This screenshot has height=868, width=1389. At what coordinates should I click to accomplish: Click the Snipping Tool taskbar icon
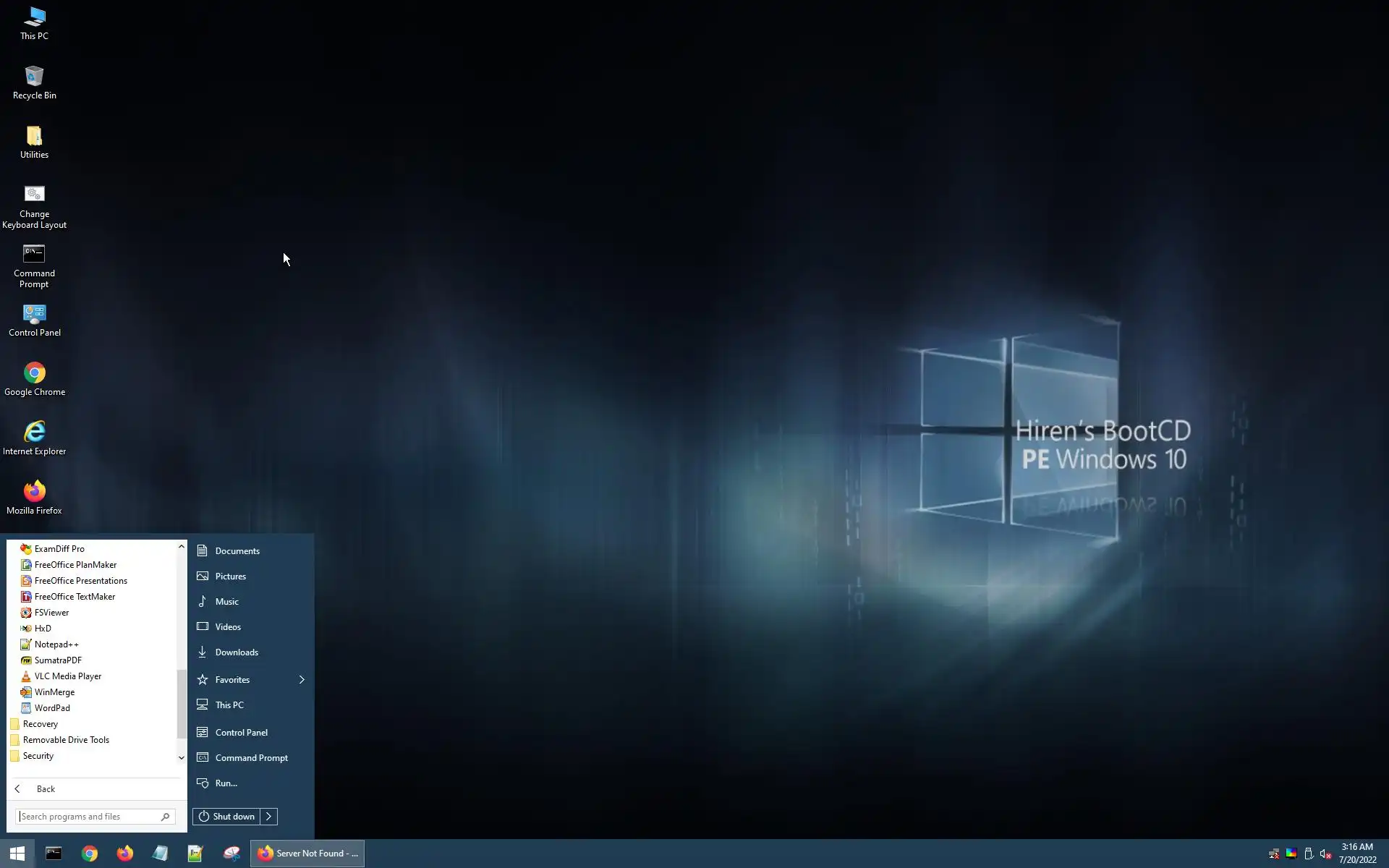tap(231, 854)
